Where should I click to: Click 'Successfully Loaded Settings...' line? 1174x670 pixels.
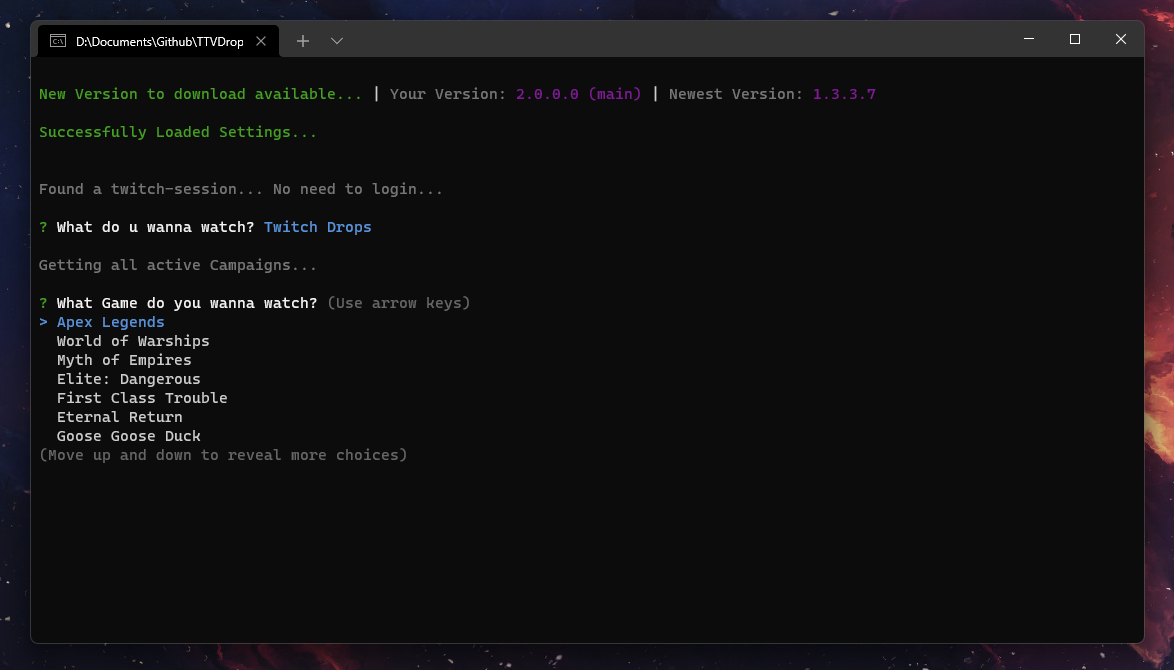click(177, 133)
